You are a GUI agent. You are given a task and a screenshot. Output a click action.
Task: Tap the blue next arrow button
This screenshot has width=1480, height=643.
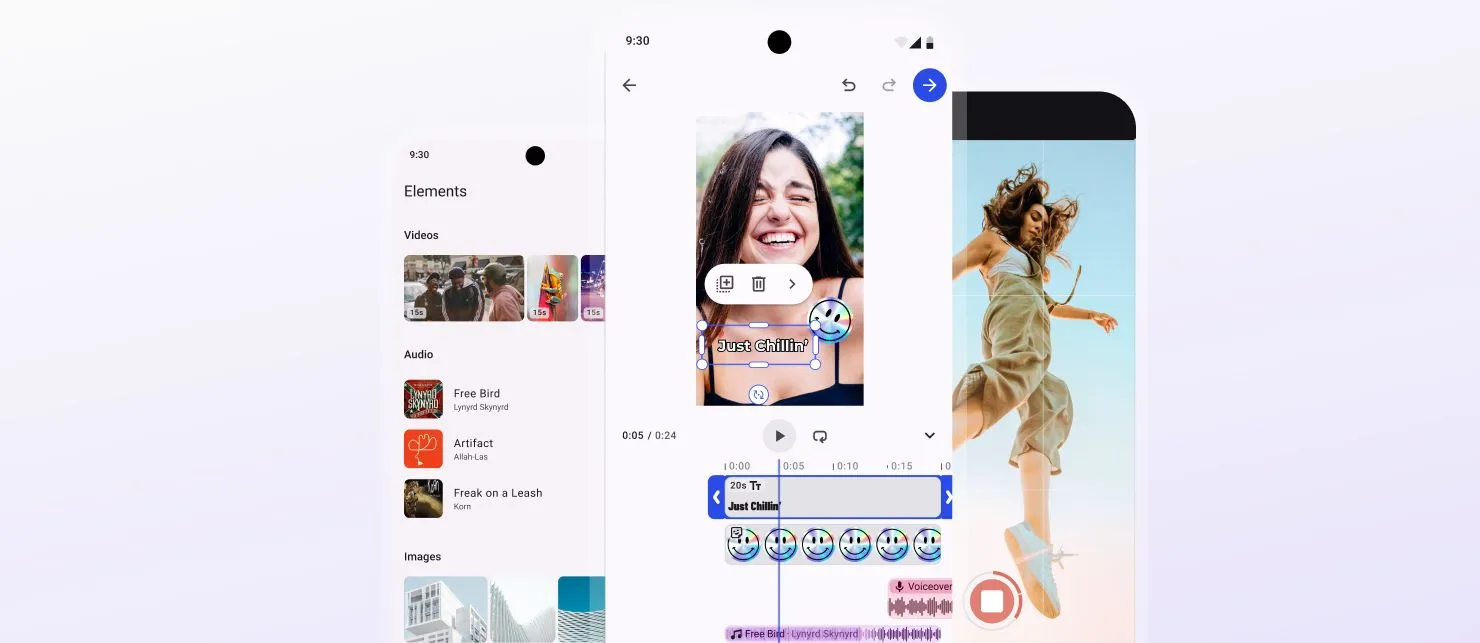(930, 85)
